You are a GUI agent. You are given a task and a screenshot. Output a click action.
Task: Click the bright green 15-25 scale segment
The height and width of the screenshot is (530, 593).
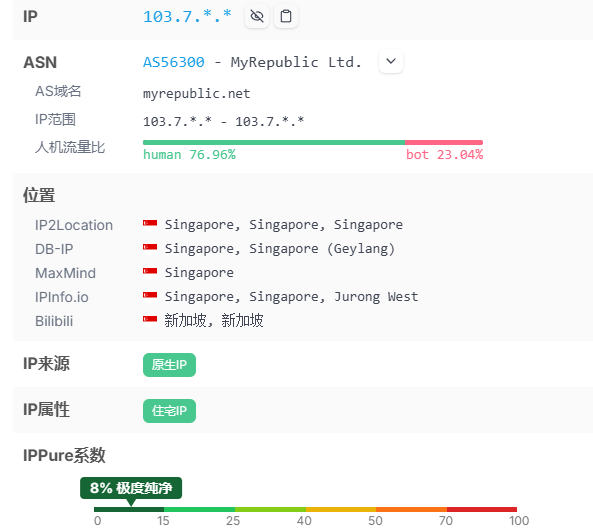coord(199,510)
